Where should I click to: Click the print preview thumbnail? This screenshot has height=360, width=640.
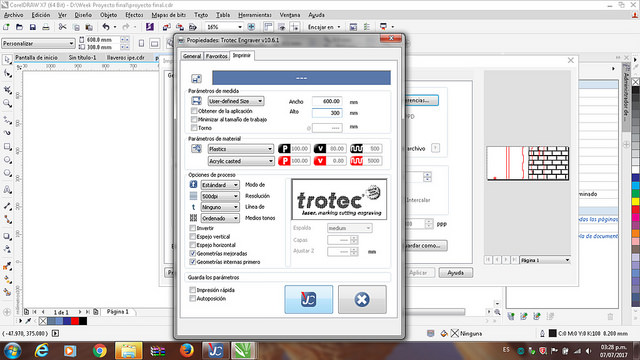pyautogui.click(x=528, y=163)
